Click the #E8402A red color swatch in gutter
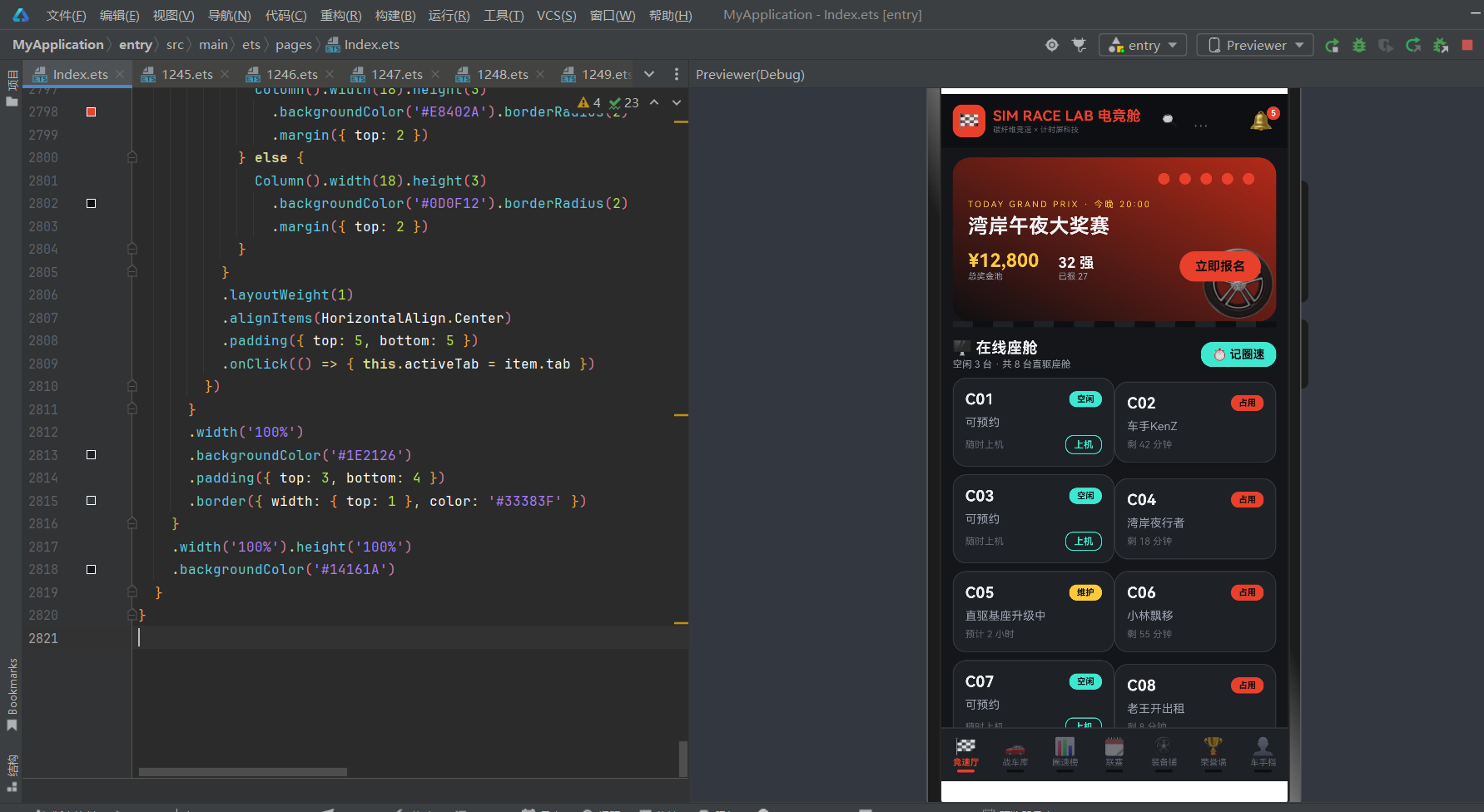Viewport: 1484px width, 812px height. coord(91,111)
